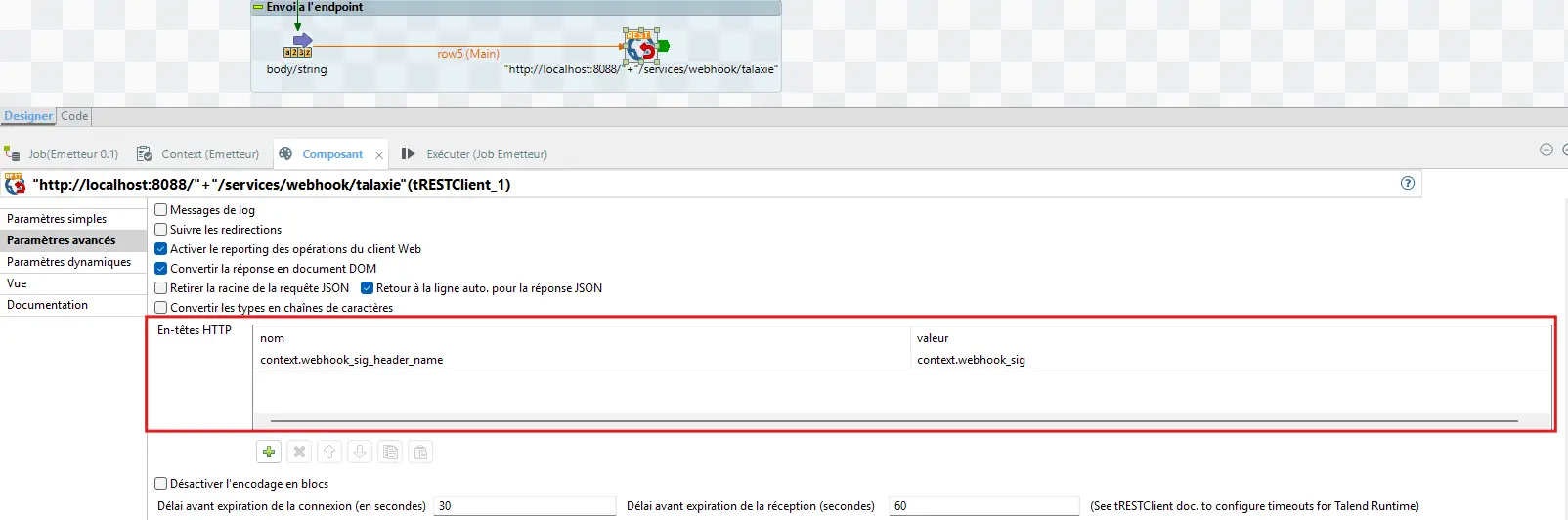Switch to the Designer tab

[28, 116]
